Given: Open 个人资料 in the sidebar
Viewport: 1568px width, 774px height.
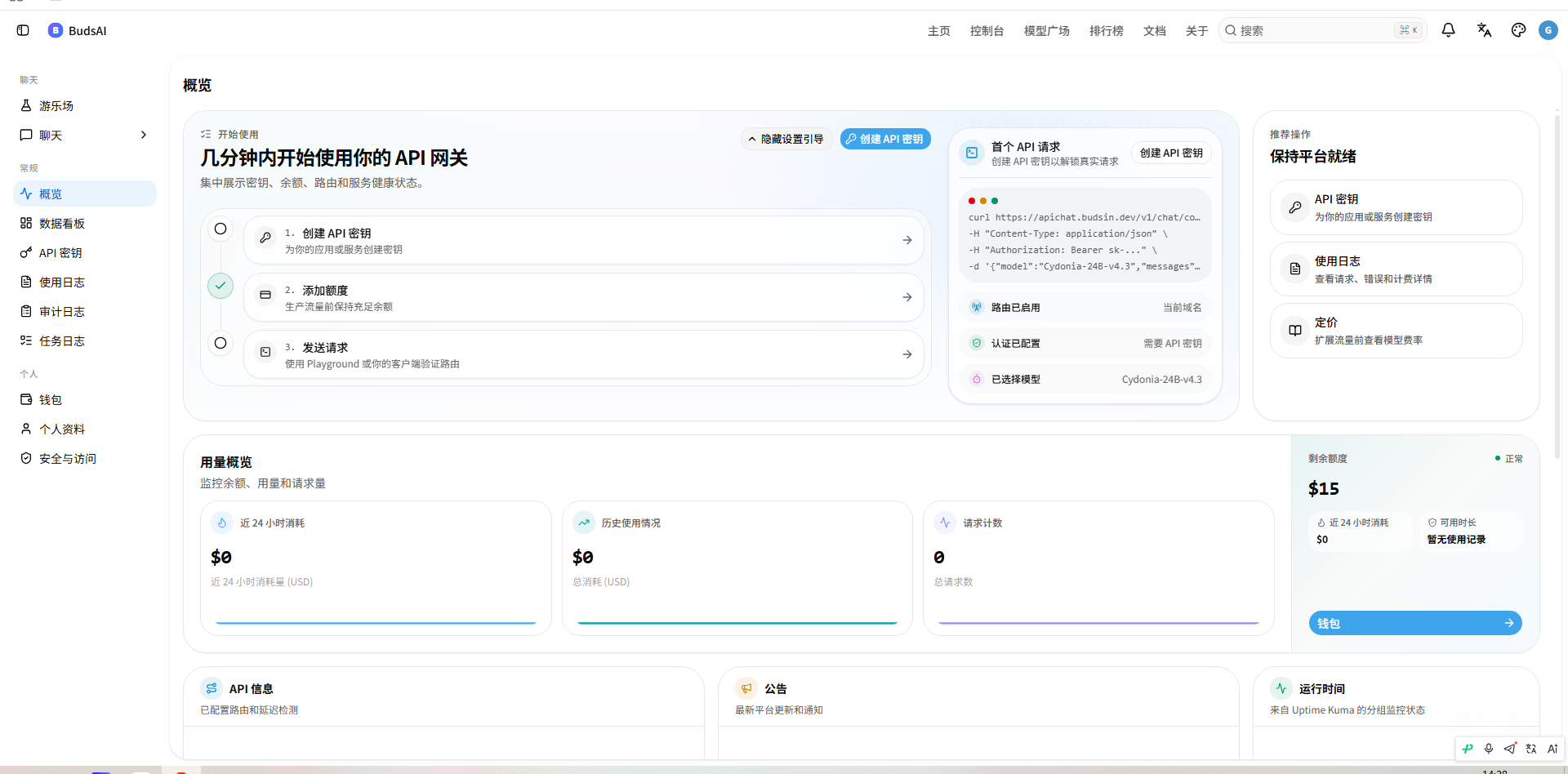Looking at the screenshot, I should tap(85, 429).
